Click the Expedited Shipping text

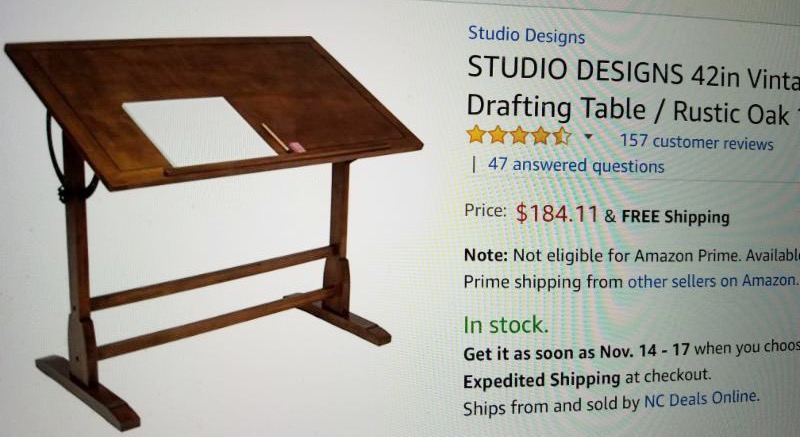click(x=541, y=380)
